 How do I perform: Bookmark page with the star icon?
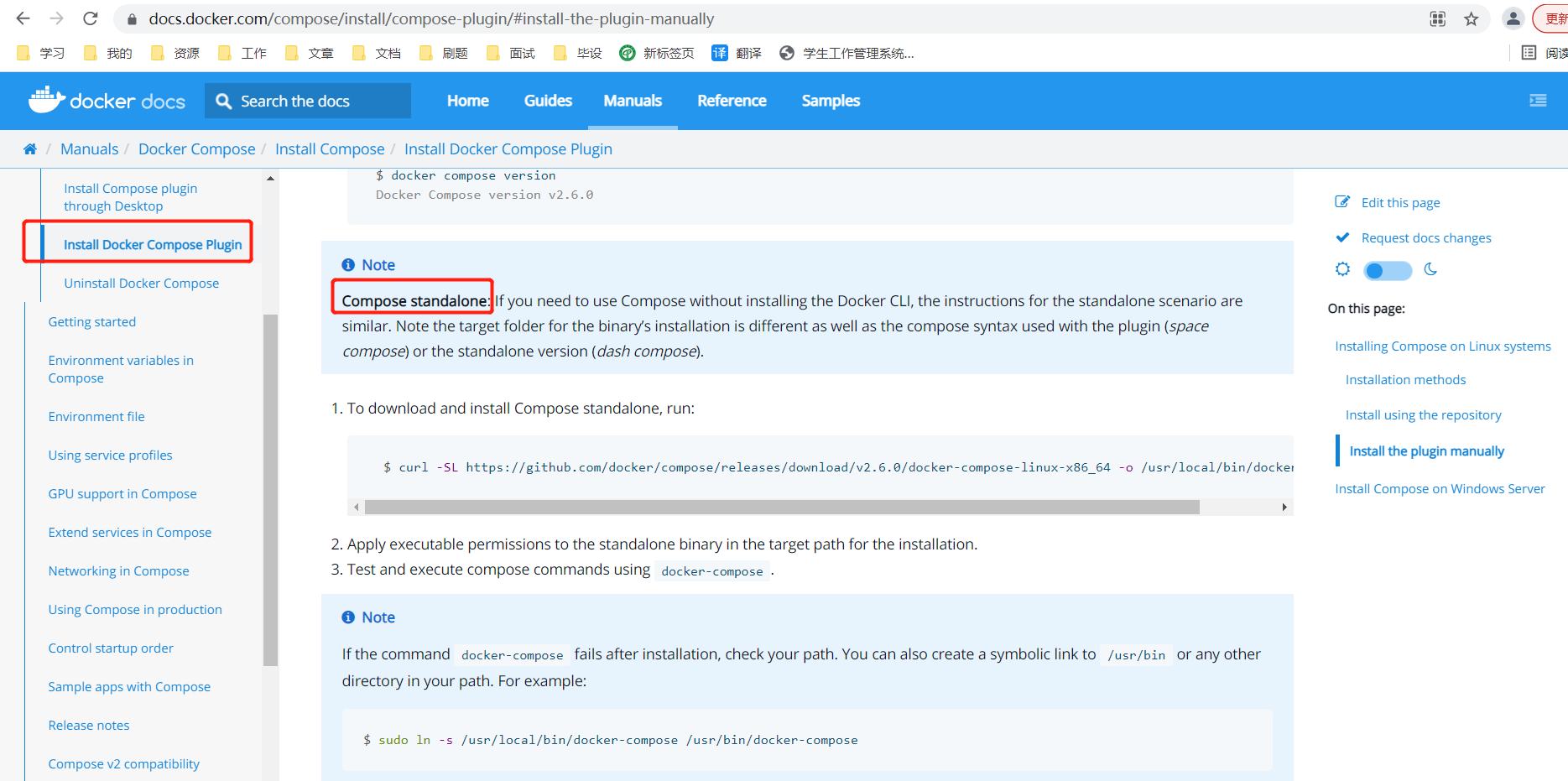click(x=1471, y=18)
